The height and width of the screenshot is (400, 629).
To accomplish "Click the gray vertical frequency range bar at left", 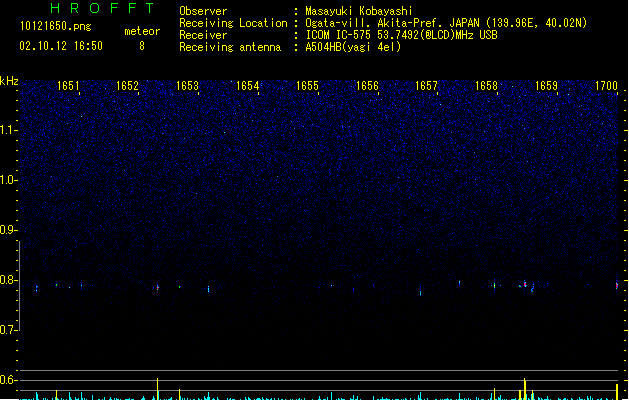I will click(20, 286).
